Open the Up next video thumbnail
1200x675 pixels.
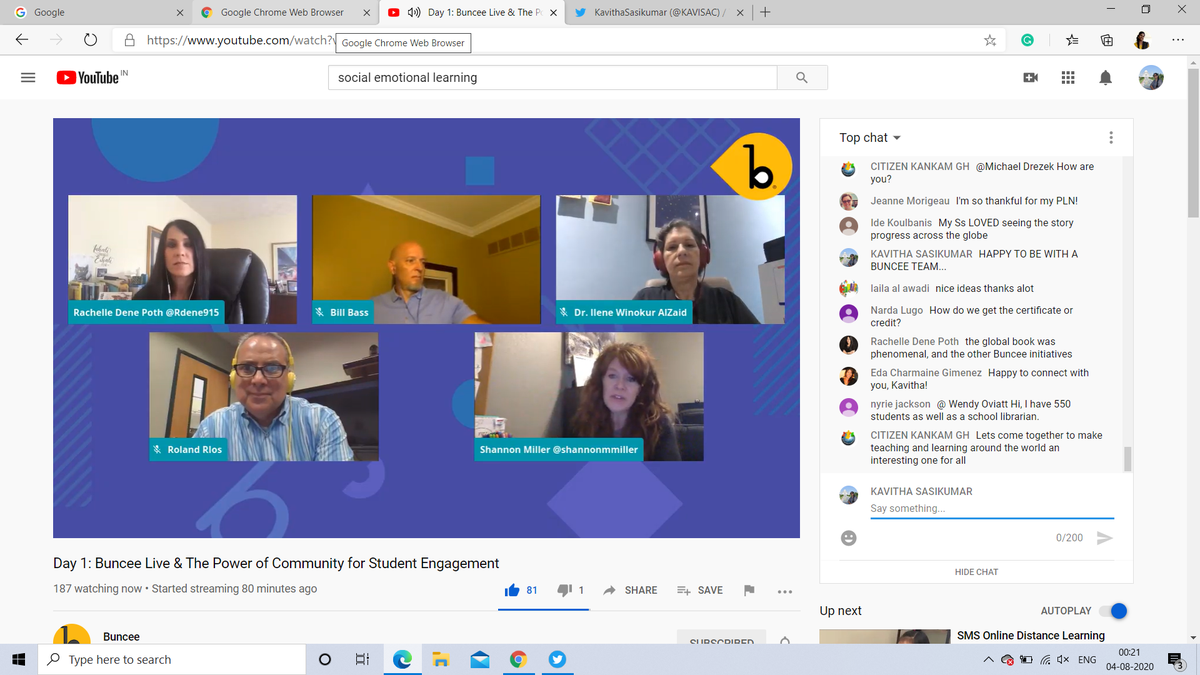884,638
